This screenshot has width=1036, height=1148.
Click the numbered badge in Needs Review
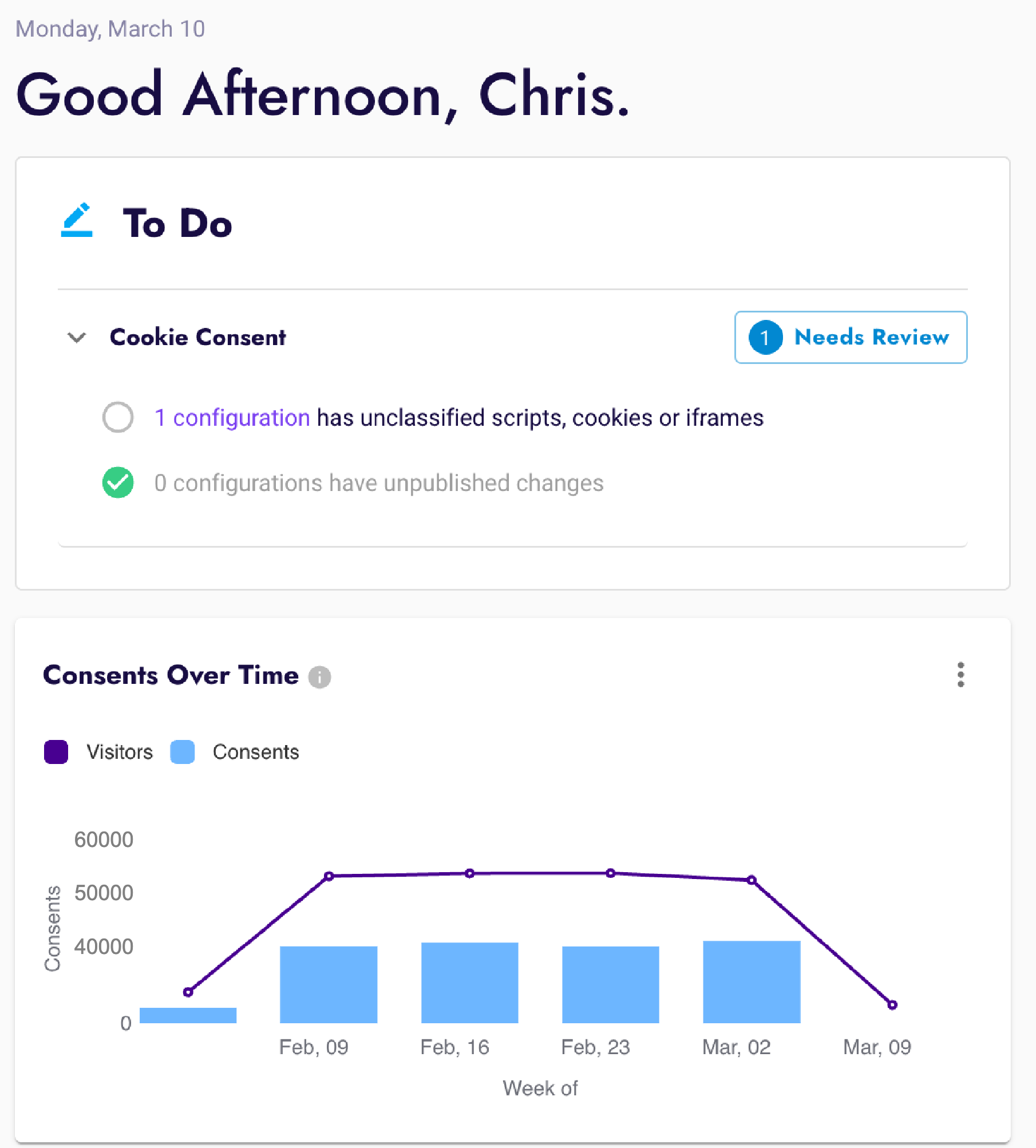click(x=765, y=338)
